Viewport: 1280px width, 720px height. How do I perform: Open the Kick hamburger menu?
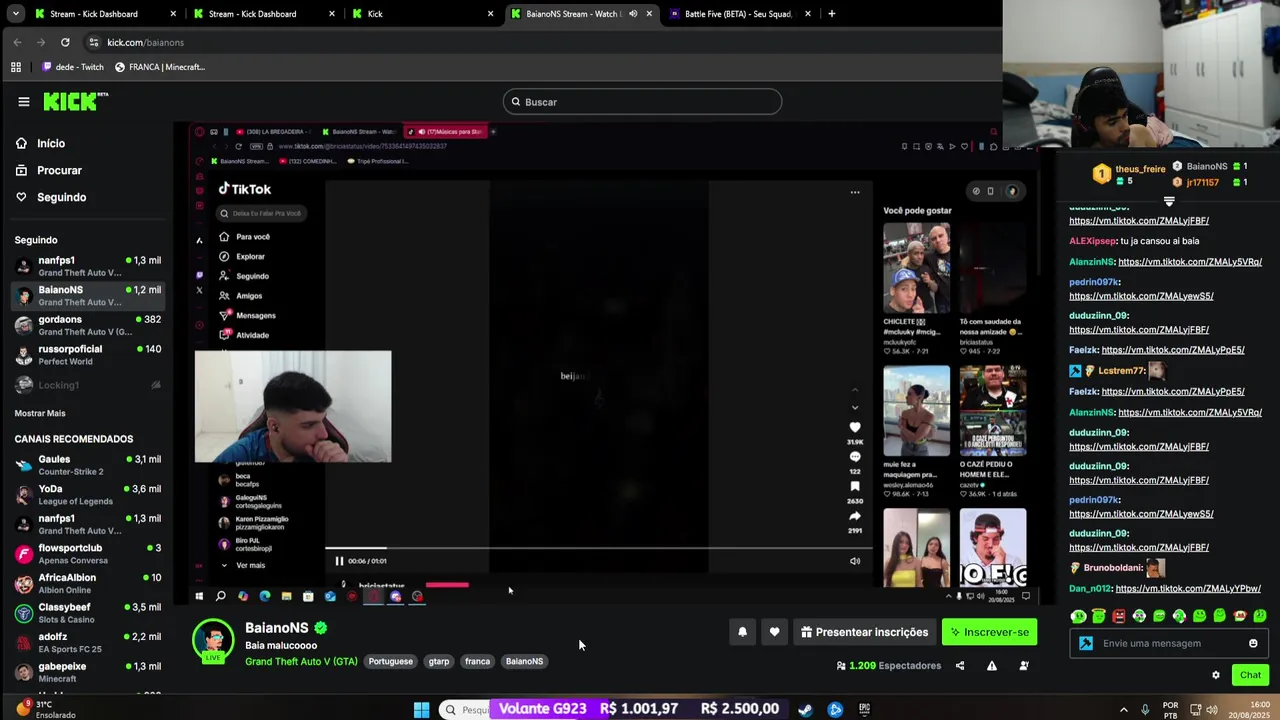23,101
